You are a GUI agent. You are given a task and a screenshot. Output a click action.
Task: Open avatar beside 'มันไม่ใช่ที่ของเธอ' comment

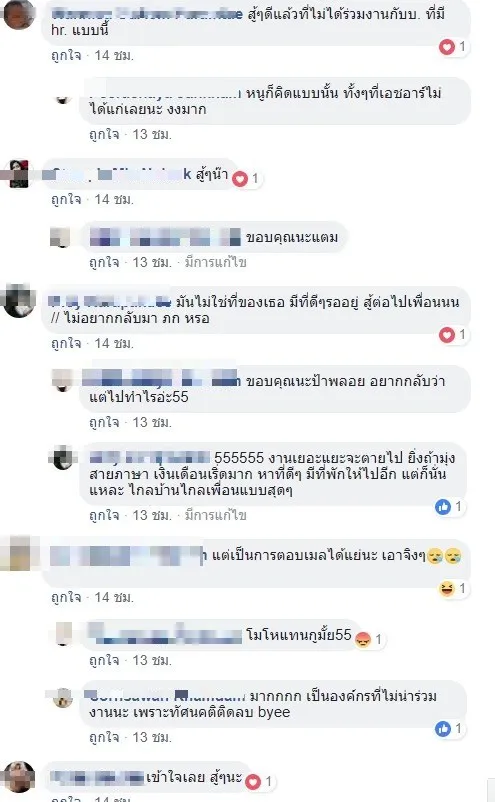(19, 302)
